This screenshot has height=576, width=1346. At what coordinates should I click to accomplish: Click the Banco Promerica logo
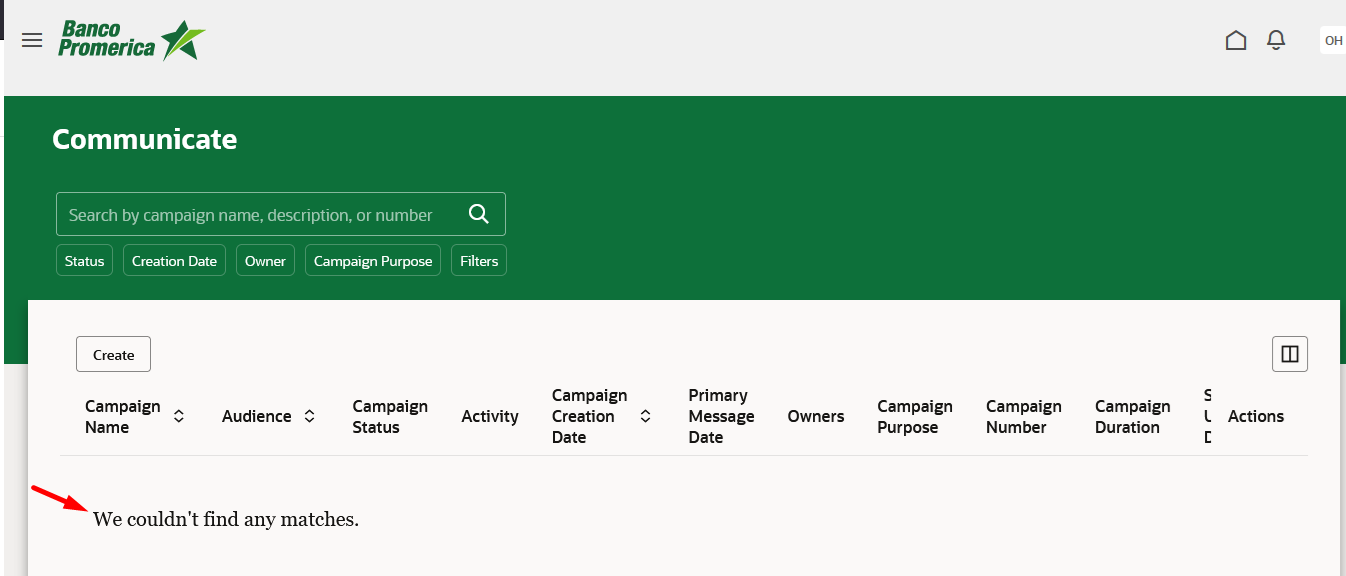[x=132, y=40]
